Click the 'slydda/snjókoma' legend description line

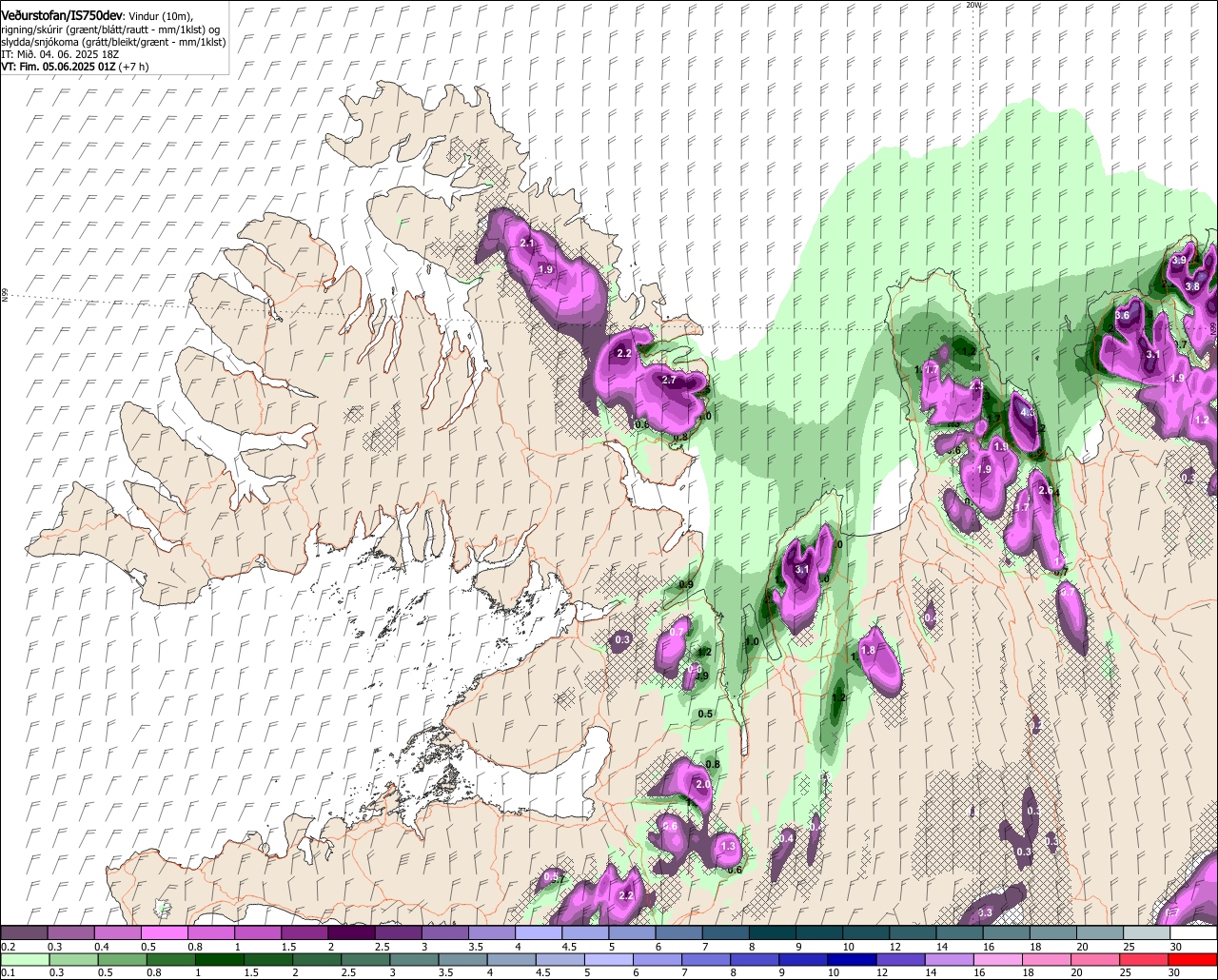pos(113,42)
